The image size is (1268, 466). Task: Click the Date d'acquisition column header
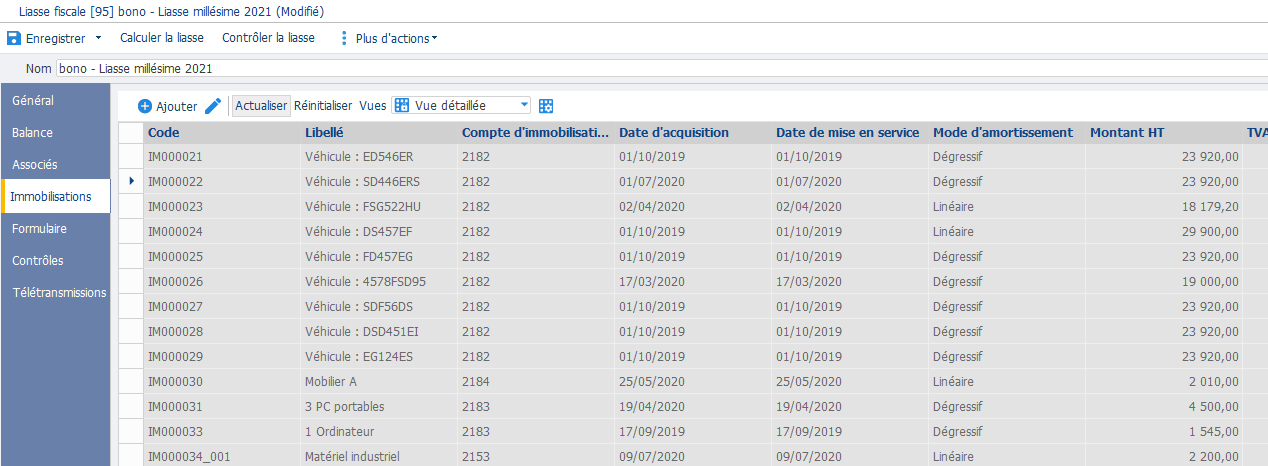tap(693, 132)
